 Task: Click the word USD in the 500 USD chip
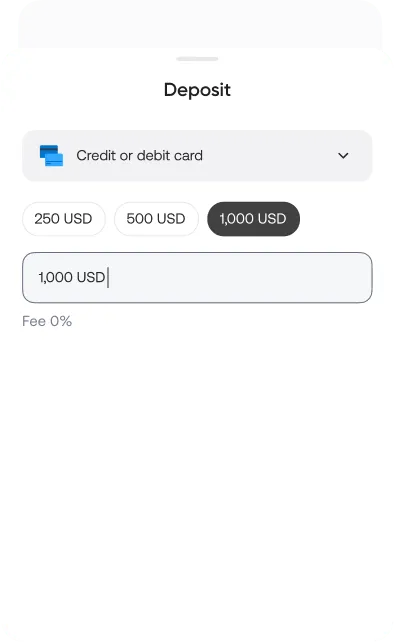[x=171, y=219]
